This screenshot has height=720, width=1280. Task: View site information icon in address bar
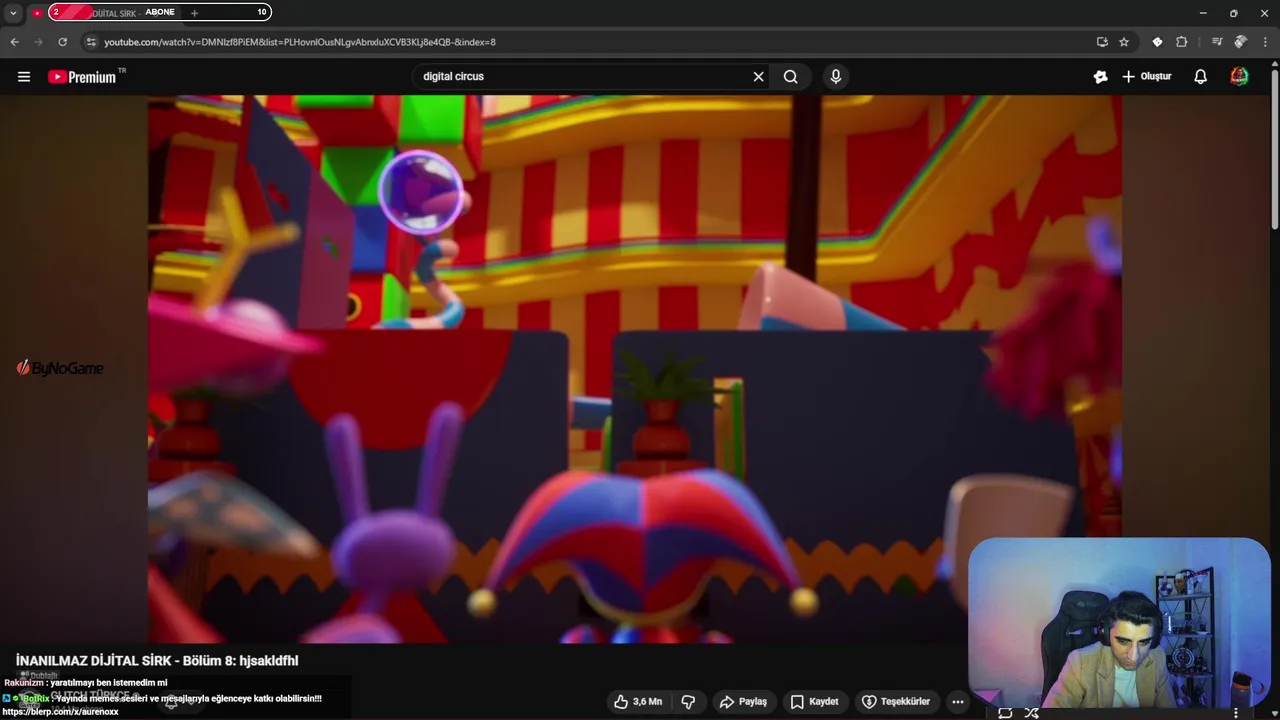pos(91,42)
